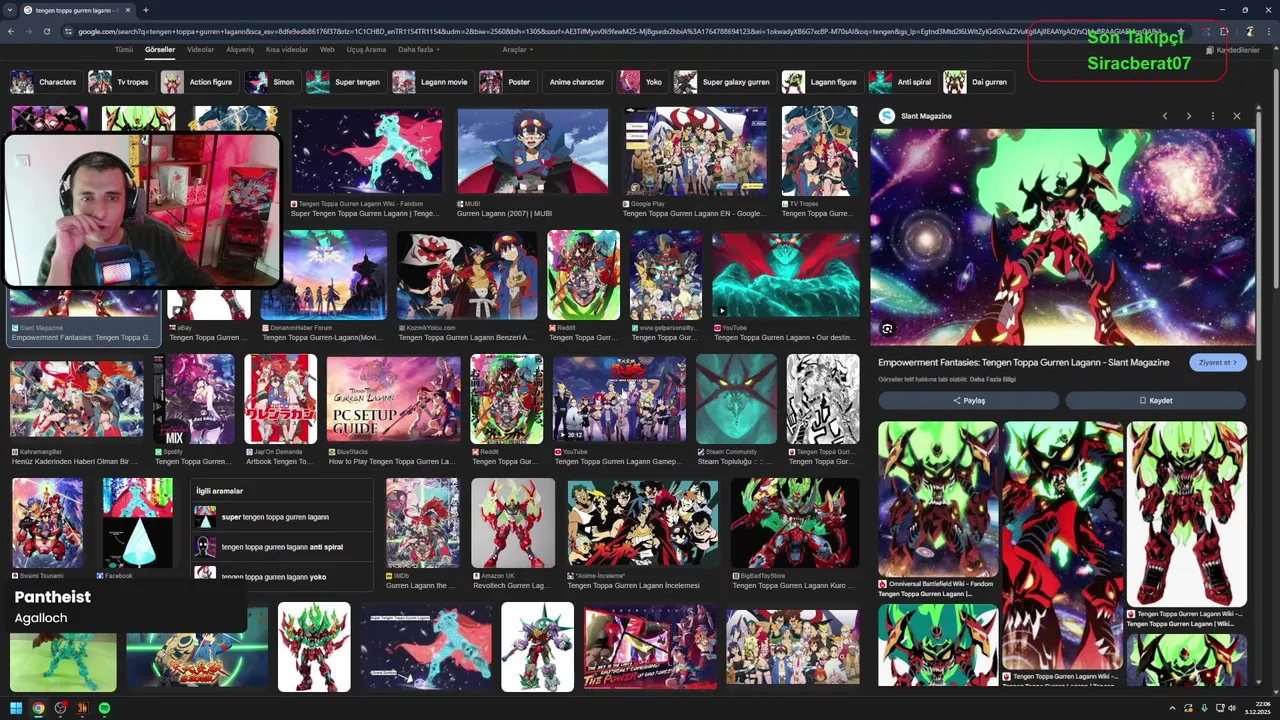Open the BigBadToyStore Kuro figure thumbnail
Screen dimensions: 1280x720
(795, 523)
